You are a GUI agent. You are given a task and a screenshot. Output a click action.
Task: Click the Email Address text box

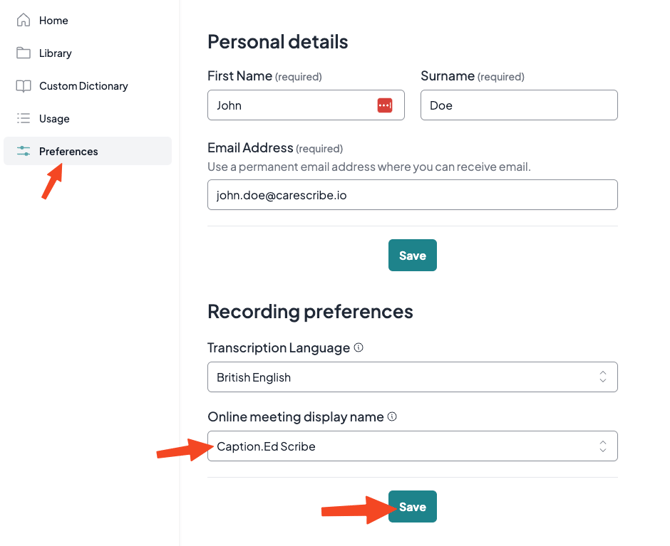[412, 195]
